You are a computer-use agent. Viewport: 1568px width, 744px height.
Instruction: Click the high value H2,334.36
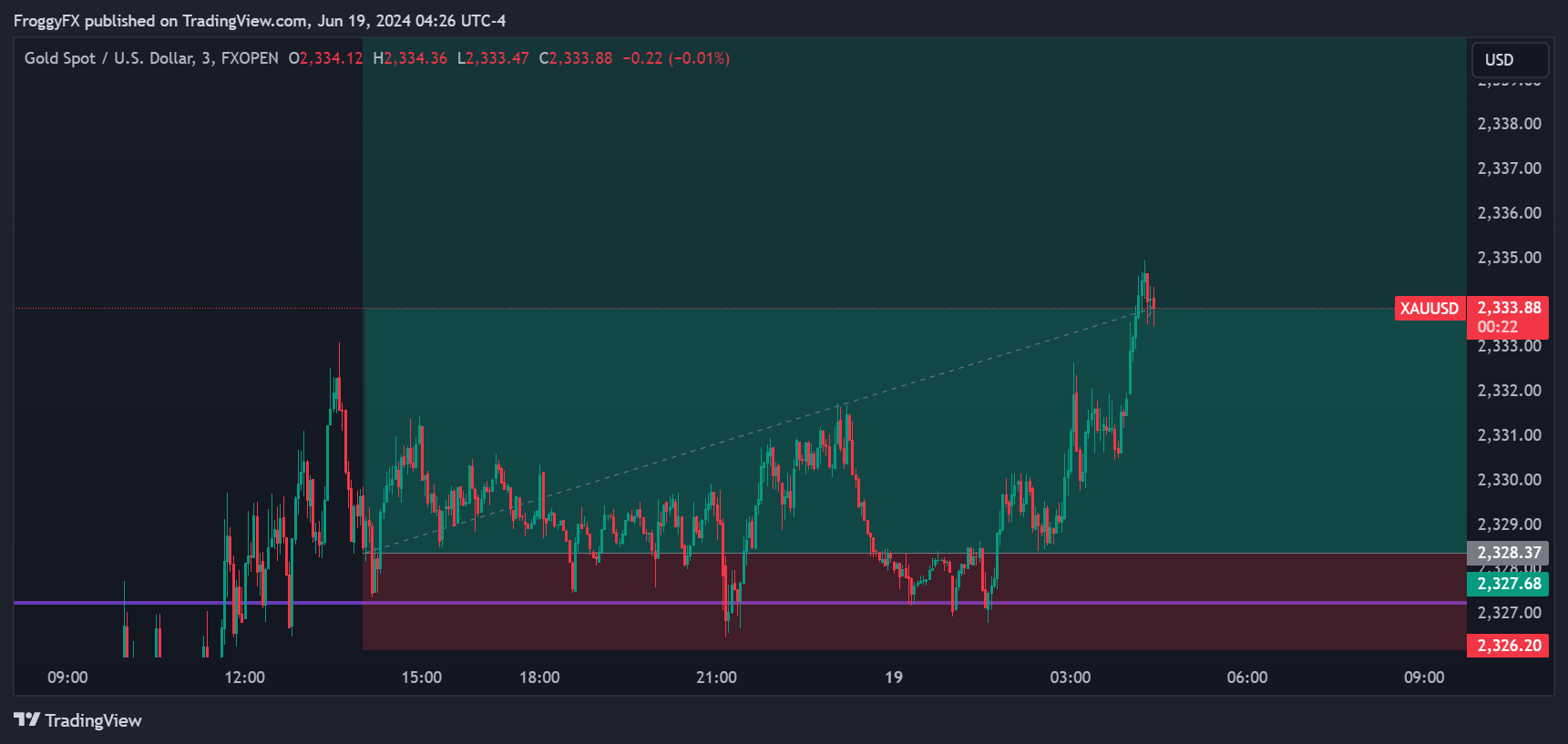pyautogui.click(x=410, y=58)
